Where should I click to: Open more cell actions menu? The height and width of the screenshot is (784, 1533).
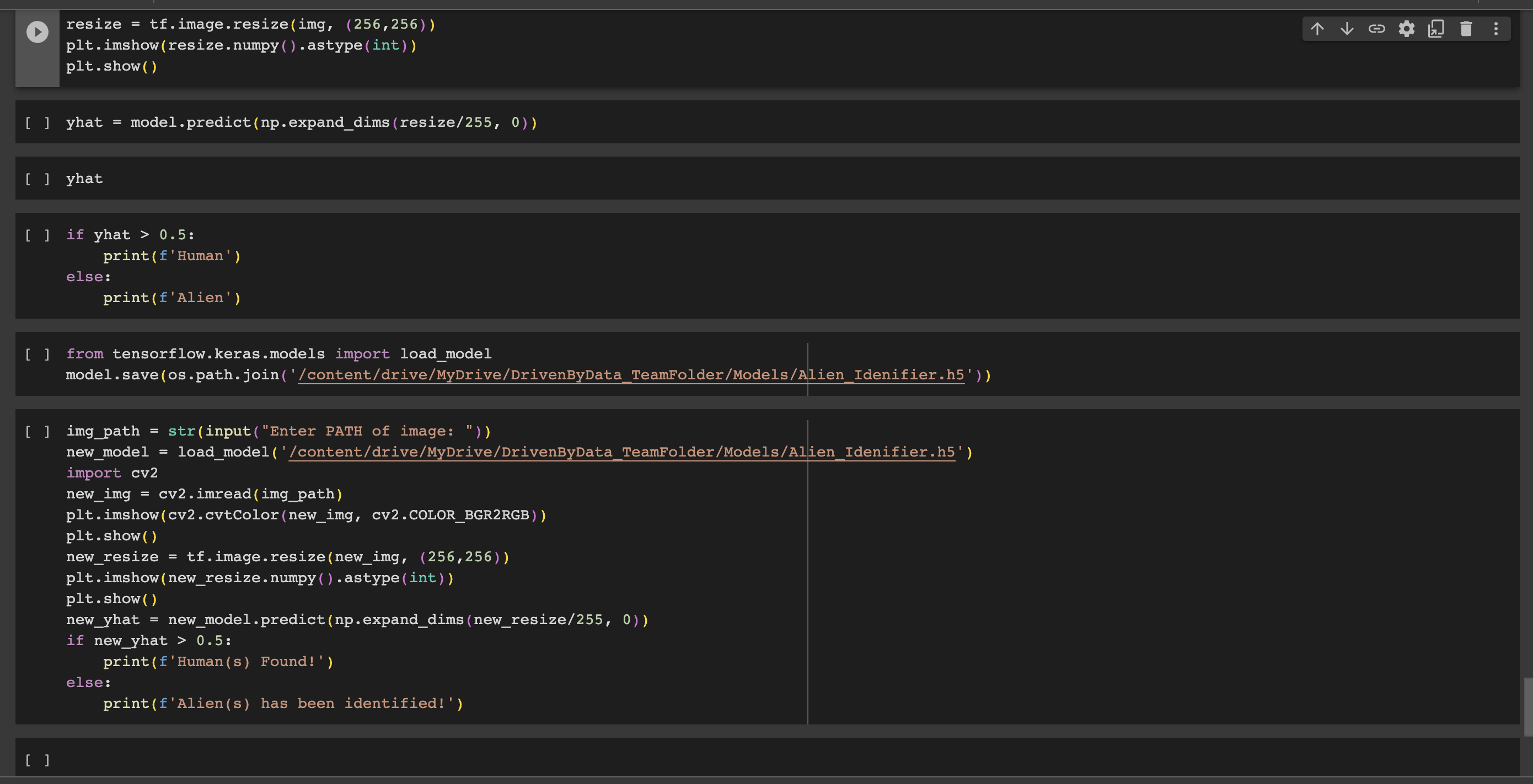click(x=1496, y=29)
